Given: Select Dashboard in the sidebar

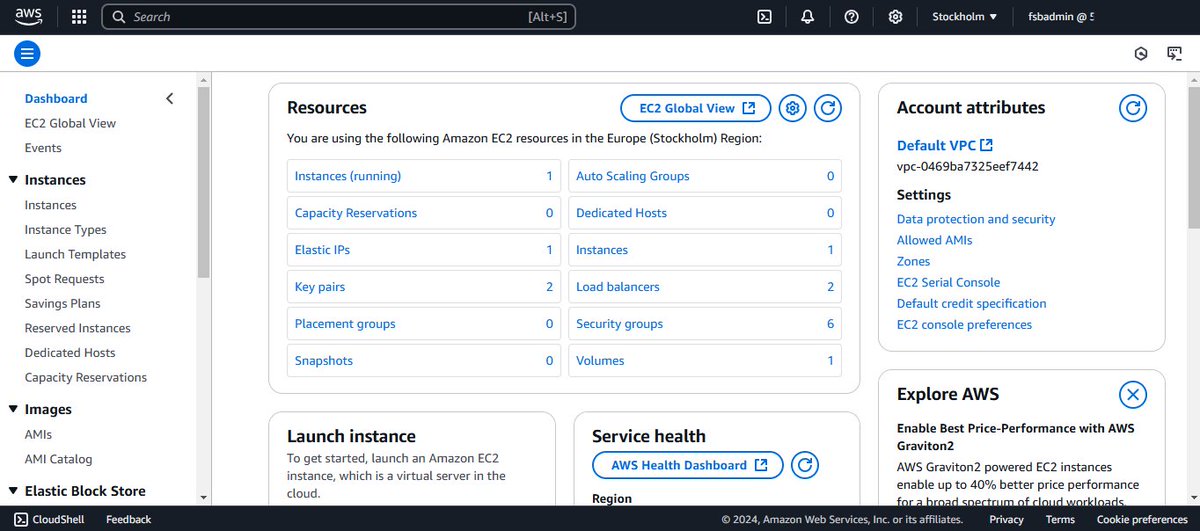Looking at the screenshot, I should click(x=56, y=98).
